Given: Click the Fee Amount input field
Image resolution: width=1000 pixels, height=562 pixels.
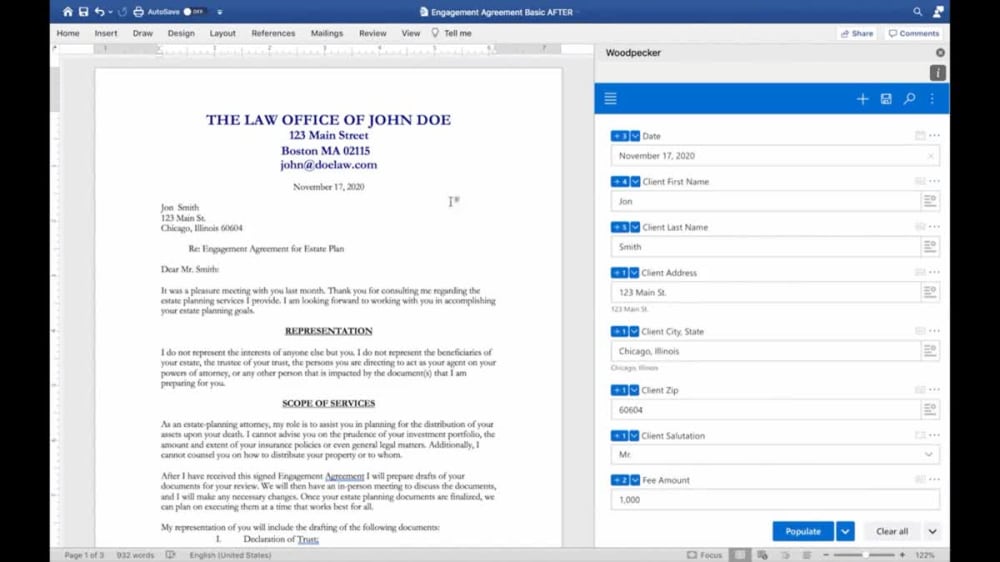Looking at the screenshot, I should (x=775, y=499).
